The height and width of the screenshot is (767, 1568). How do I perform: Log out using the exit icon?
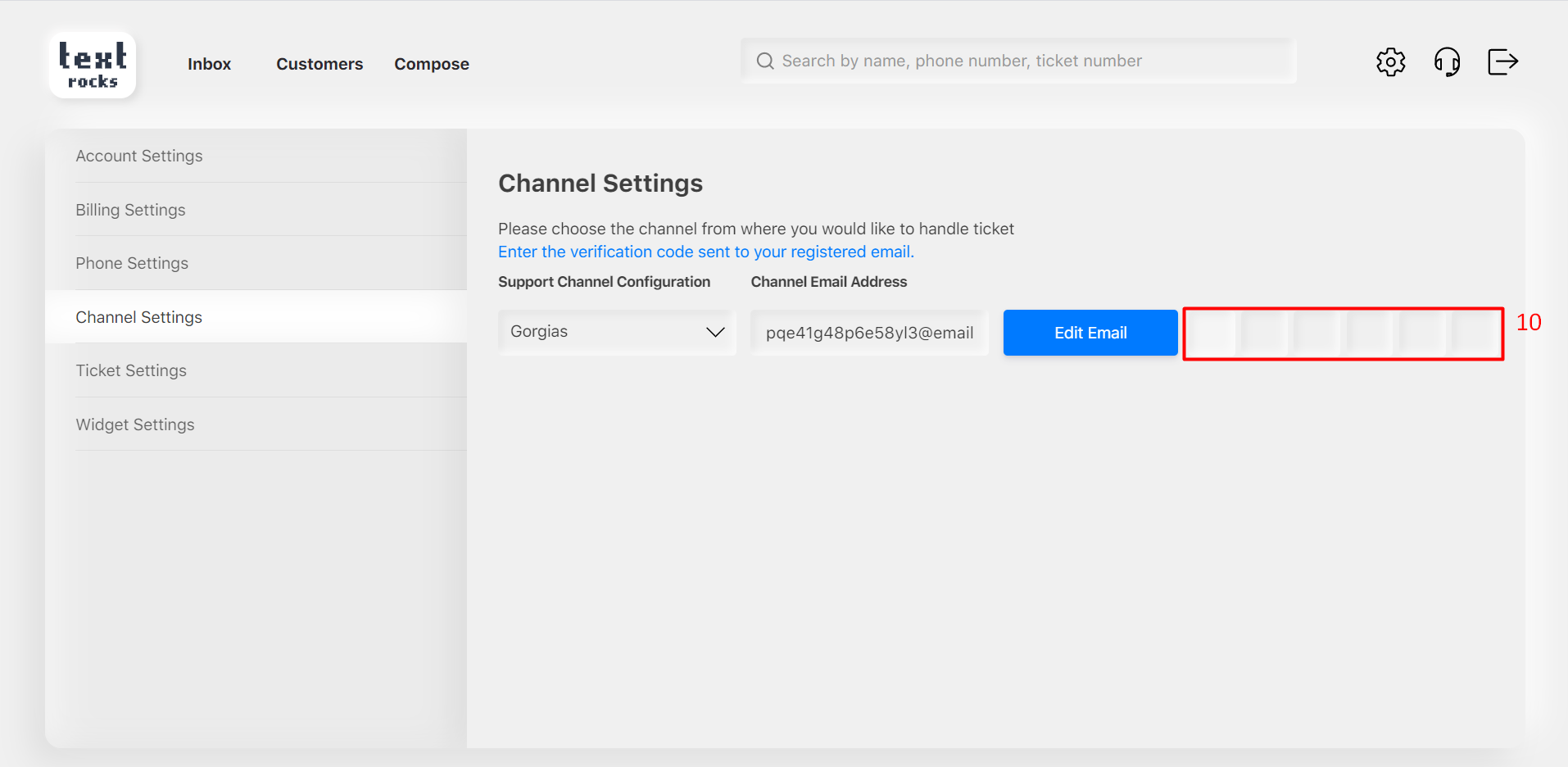(1502, 61)
